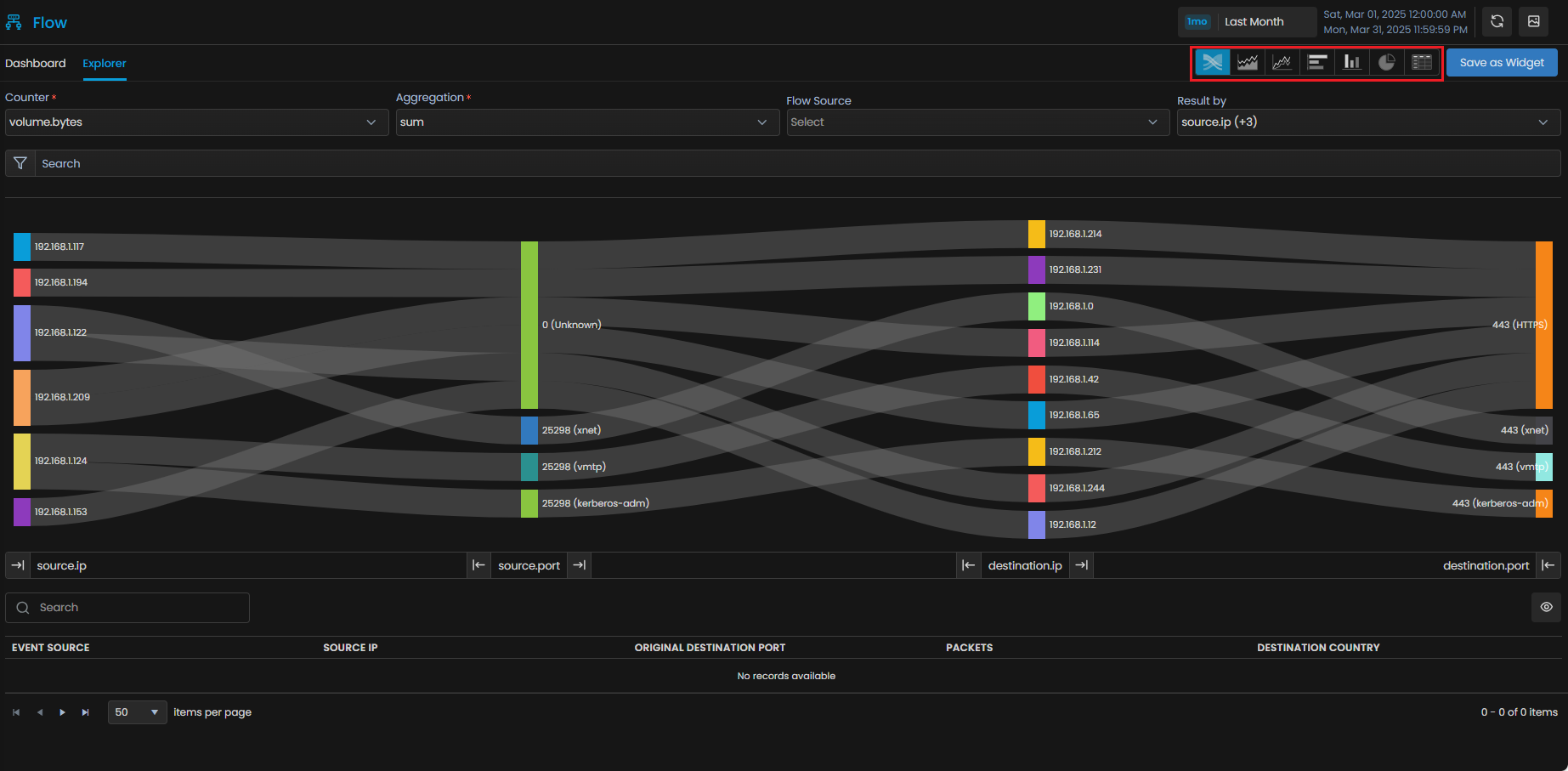Click the filter funnel icon
1568x771 pixels.
20,163
